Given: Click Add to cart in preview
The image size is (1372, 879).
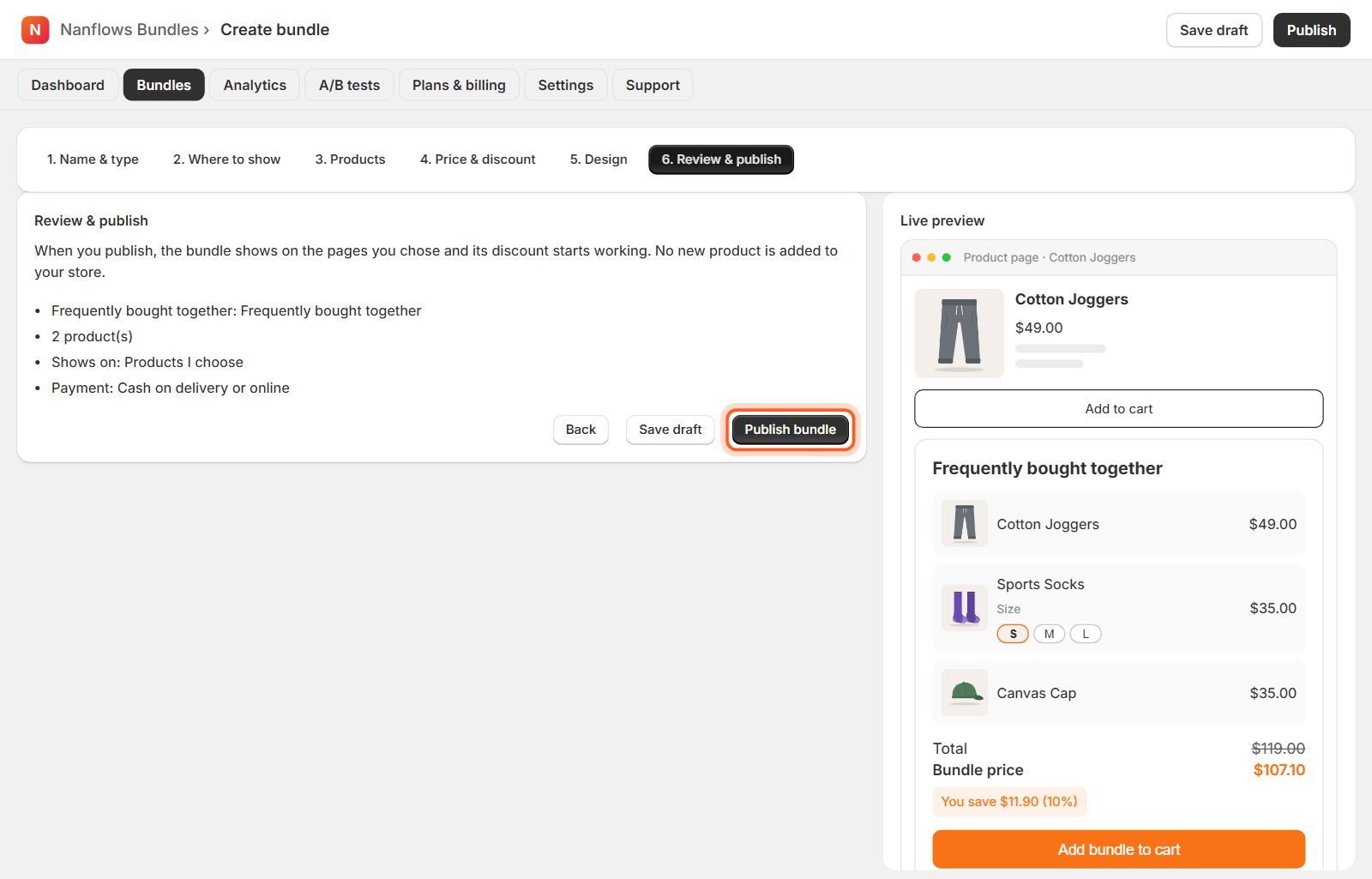Looking at the screenshot, I should point(1118,409).
